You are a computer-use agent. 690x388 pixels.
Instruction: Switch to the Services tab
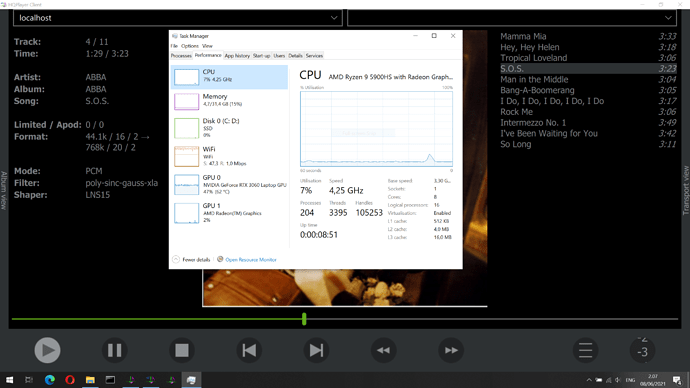pos(314,56)
